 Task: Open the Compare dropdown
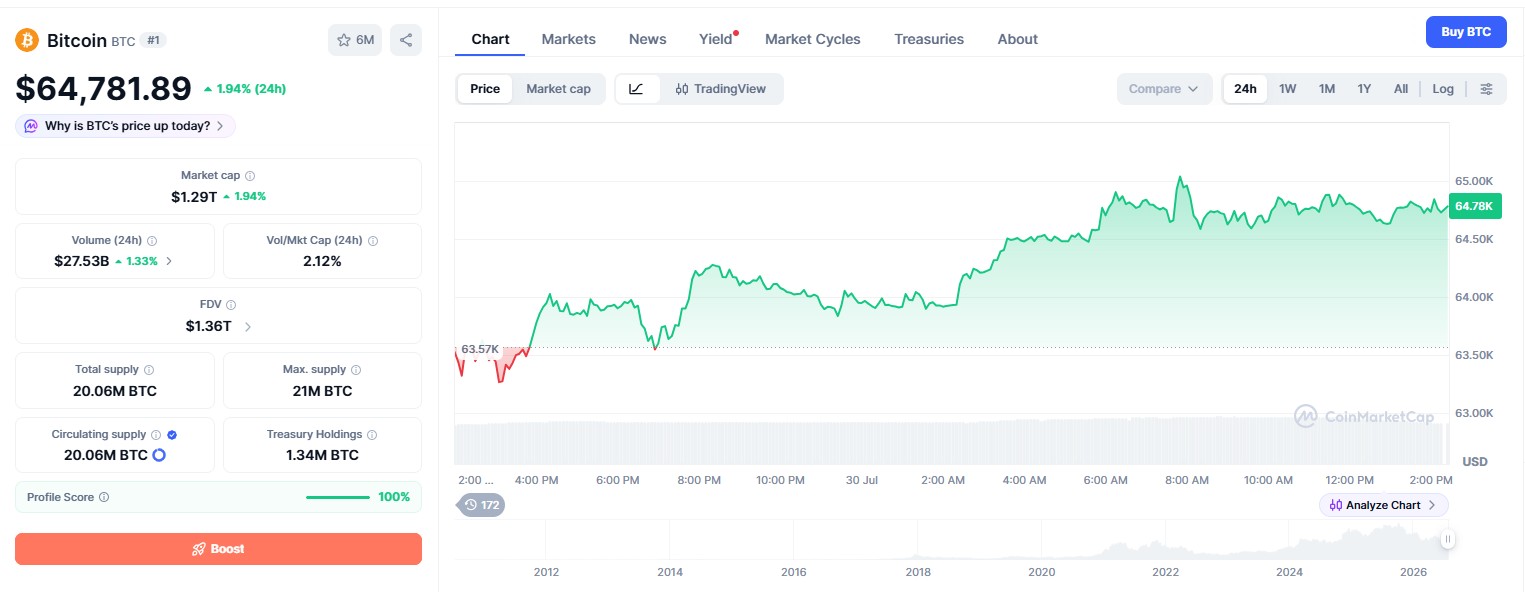click(1164, 89)
